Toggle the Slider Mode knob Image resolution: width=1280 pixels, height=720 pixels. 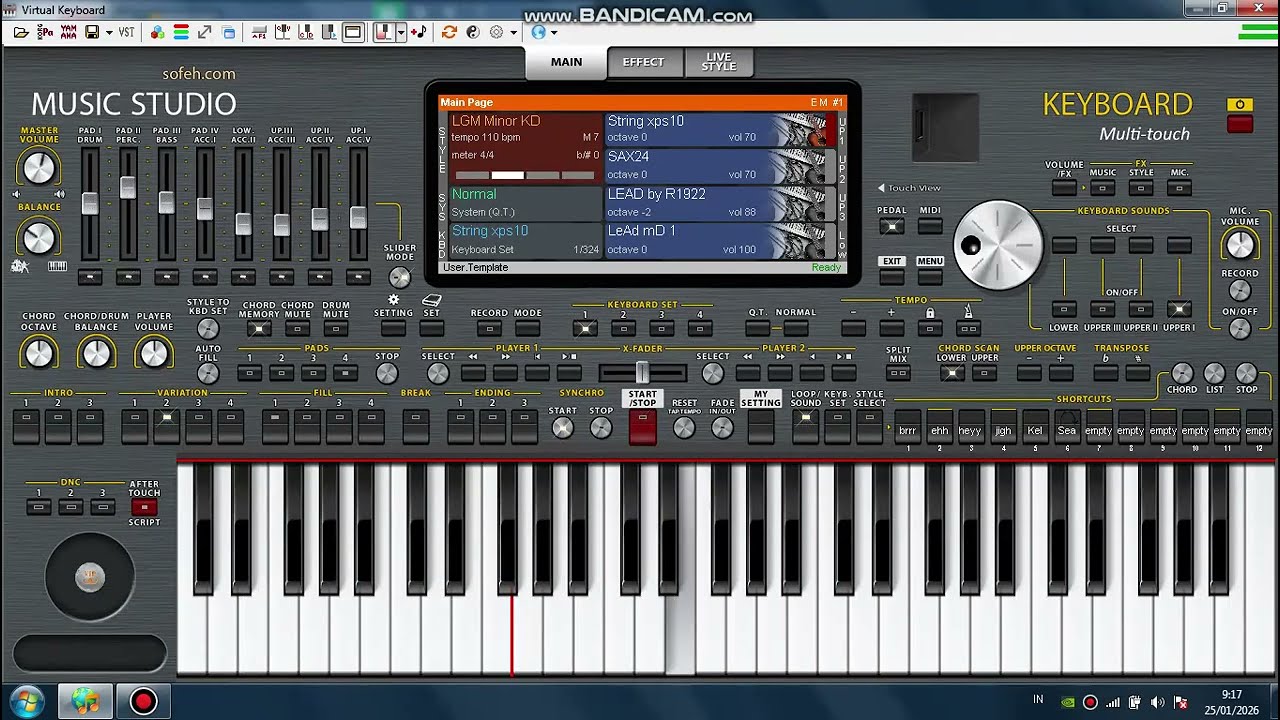point(400,277)
